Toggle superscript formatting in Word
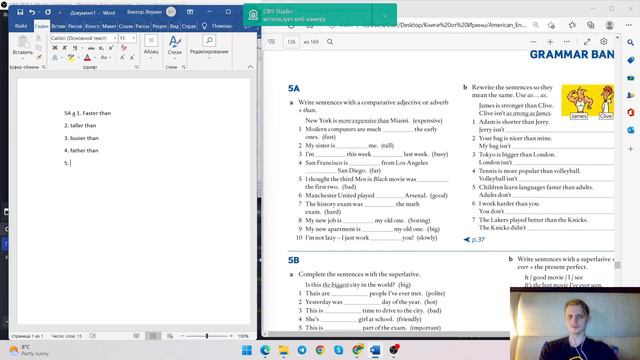 click(x=111, y=48)
